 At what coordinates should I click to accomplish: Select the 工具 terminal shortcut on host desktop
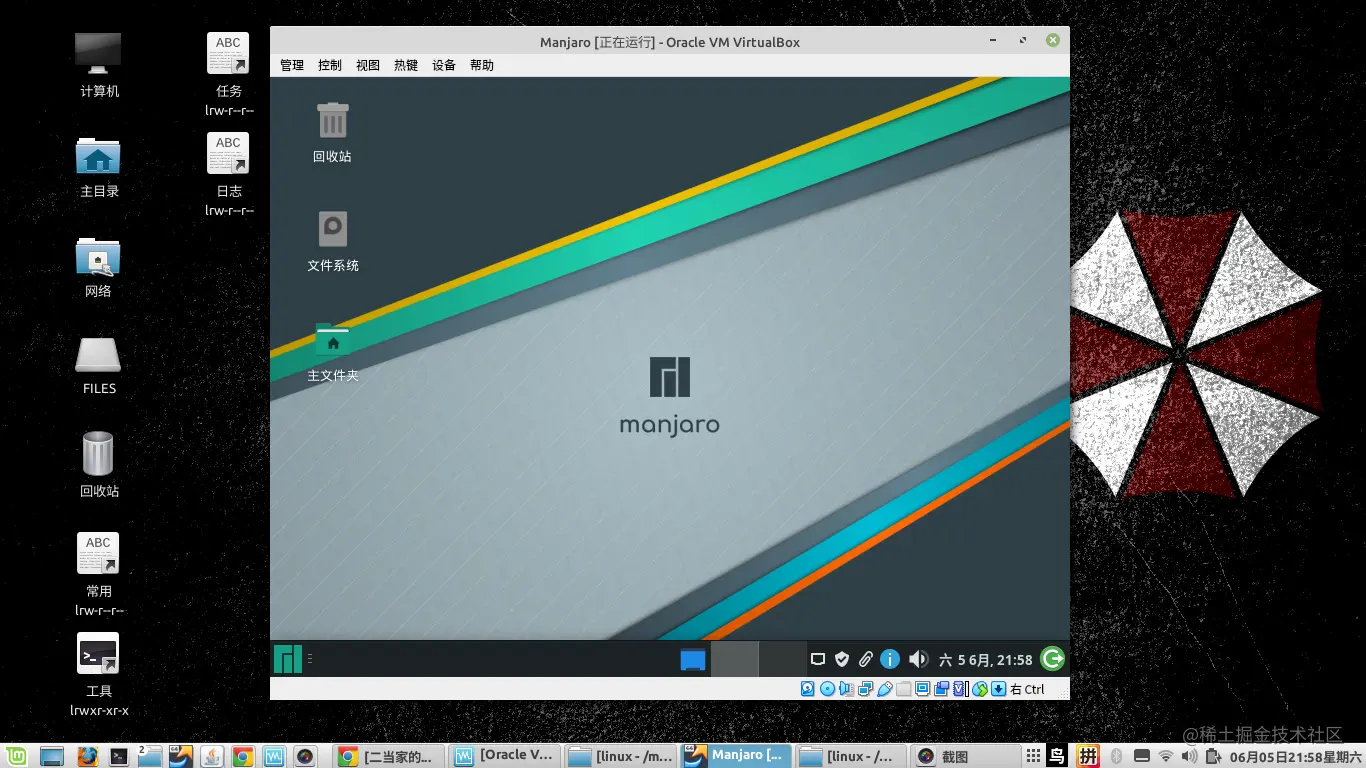tap(99, 674)
